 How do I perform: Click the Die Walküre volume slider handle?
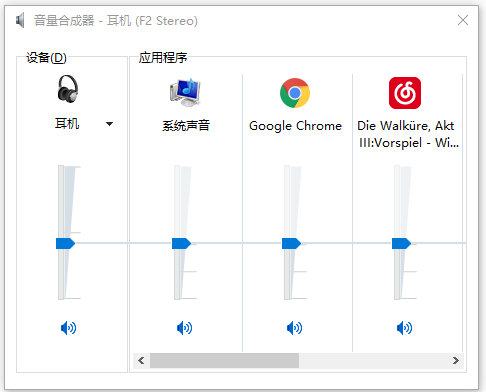[x=401, y=244]
